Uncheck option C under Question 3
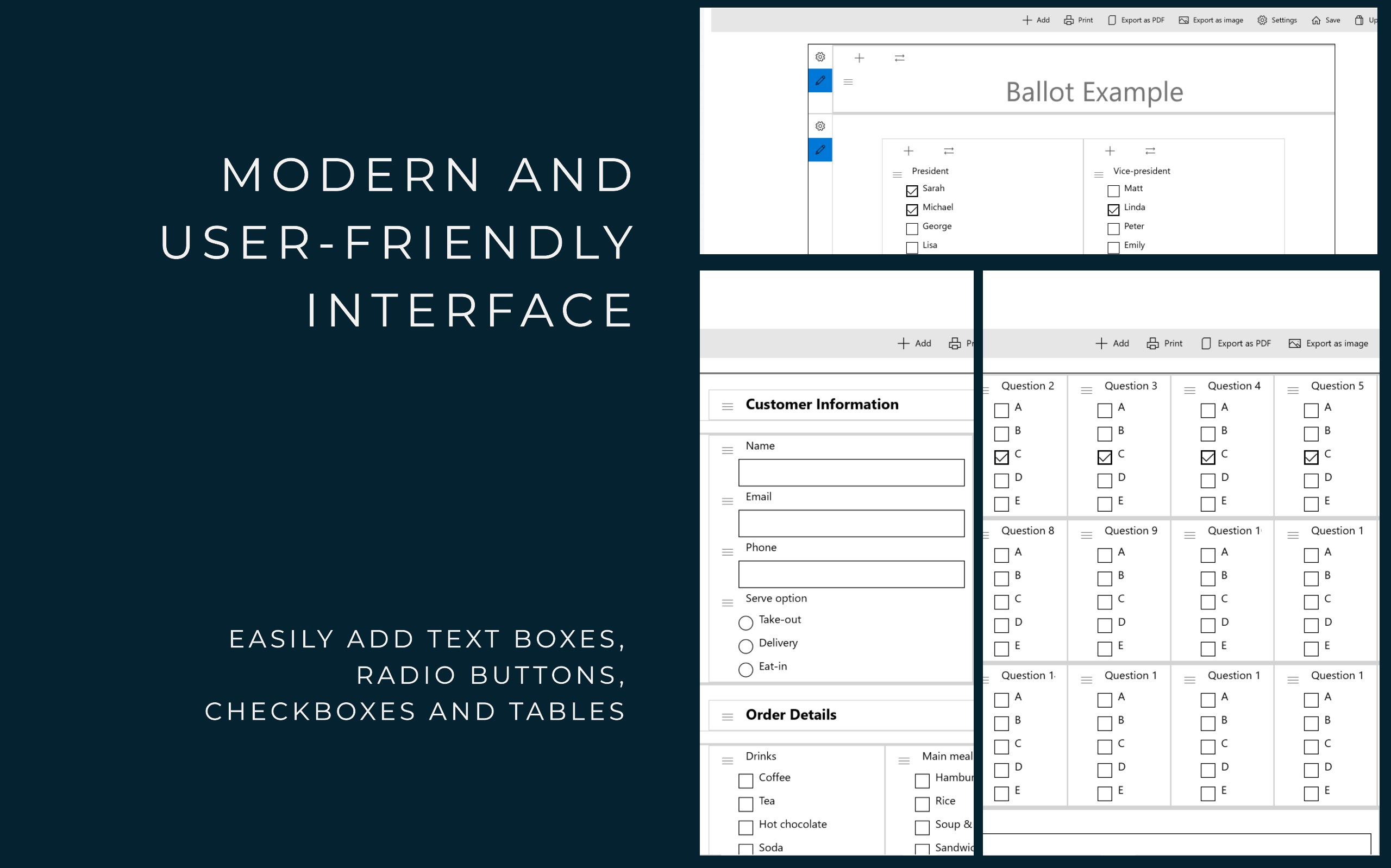 (x=1104, y=457)
